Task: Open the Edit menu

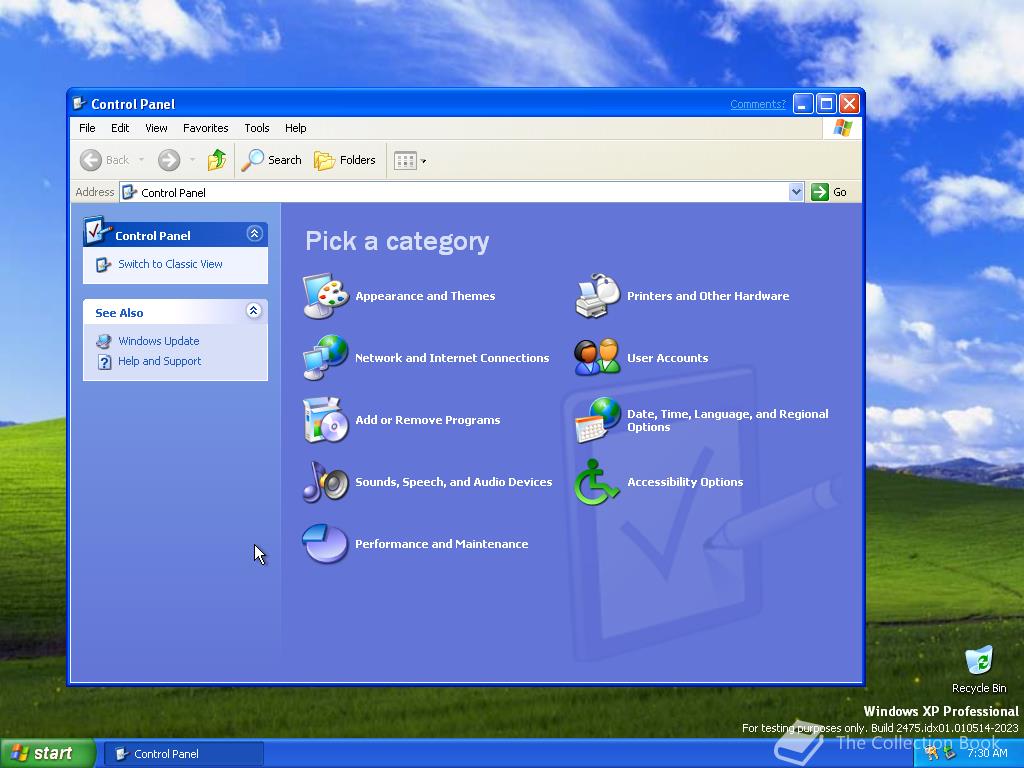Action: tap(120, 128)
